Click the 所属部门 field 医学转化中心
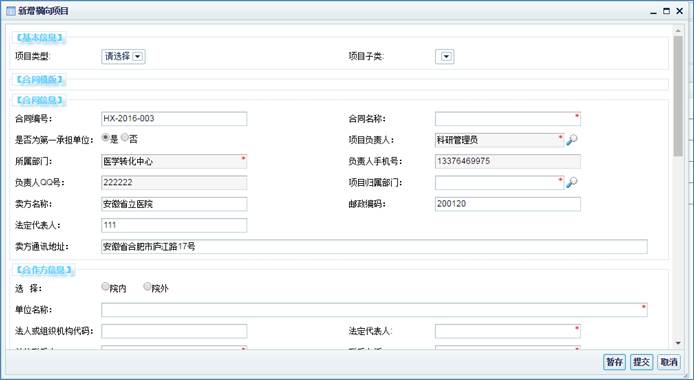Image resolution: width=694 pixels, height=380 pixels. [174, 161]
